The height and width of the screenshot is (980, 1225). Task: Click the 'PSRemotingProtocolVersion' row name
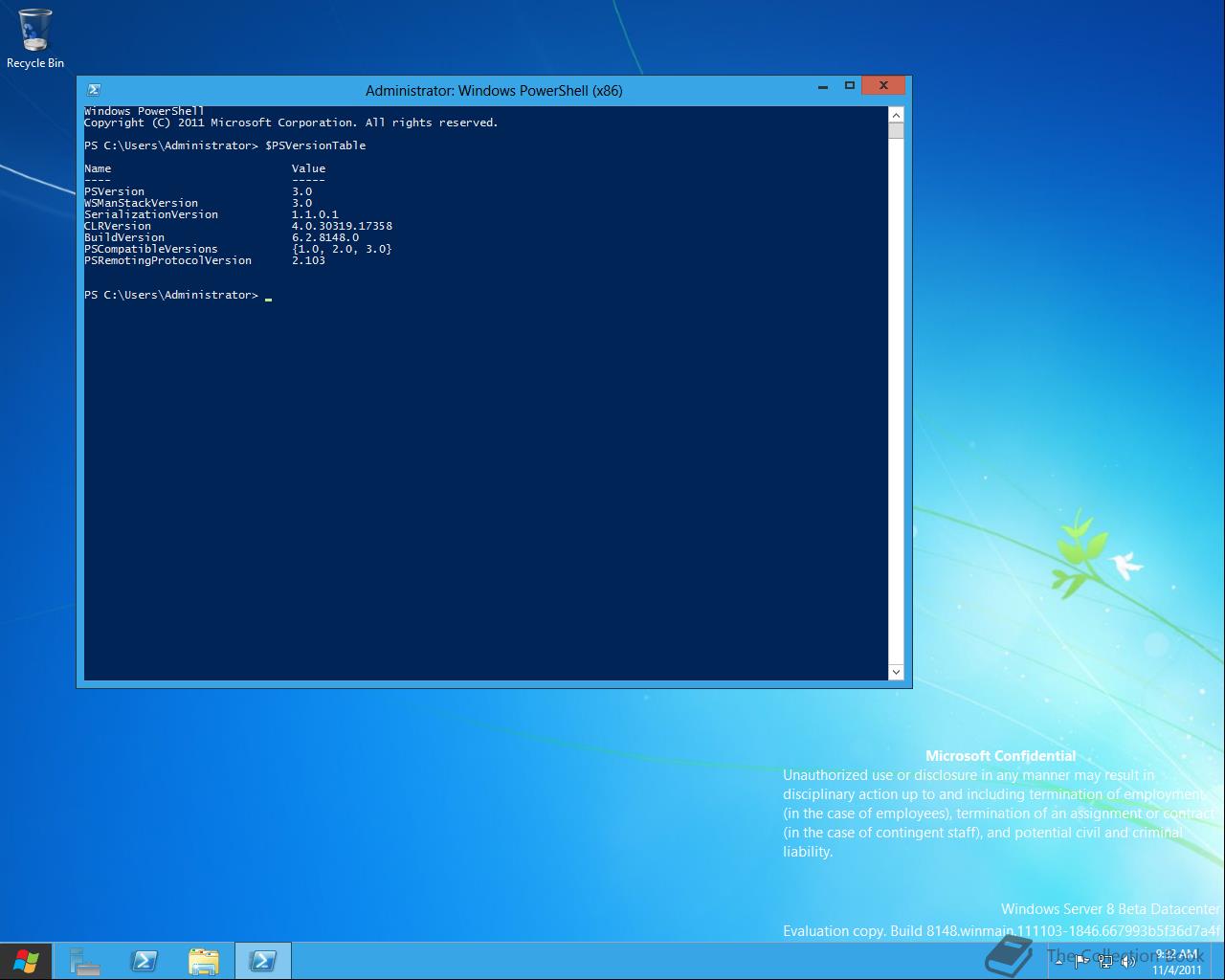pos(167,260)
